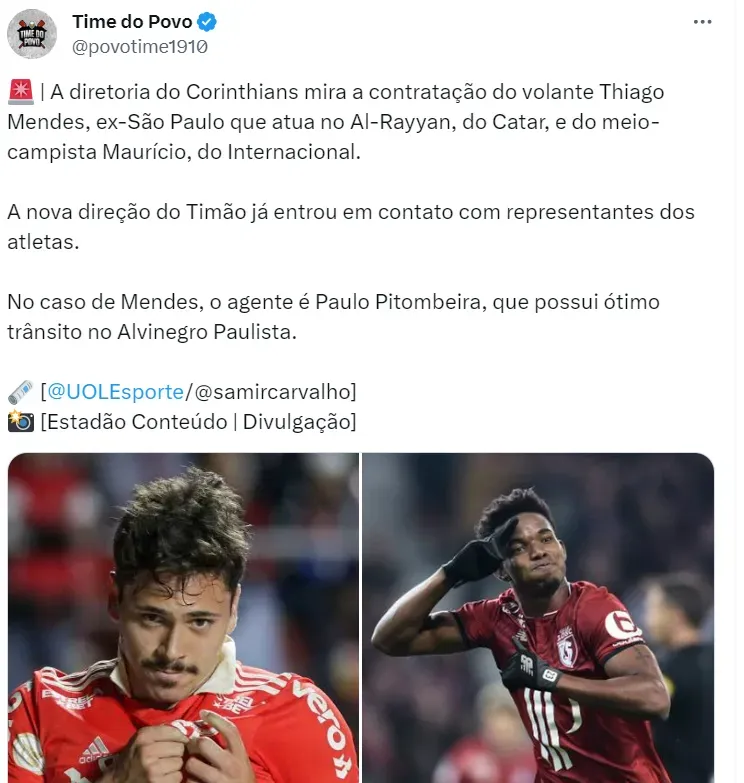Open right photo of saluting player
The image size is (744, 783).
[x=538, y=618]
